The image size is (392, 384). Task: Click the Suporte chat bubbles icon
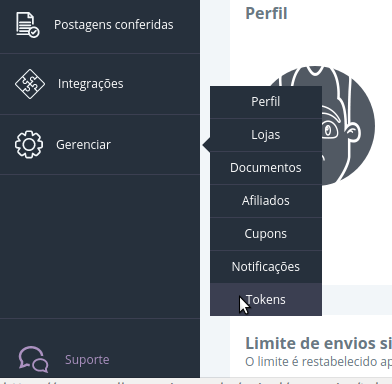33,359
